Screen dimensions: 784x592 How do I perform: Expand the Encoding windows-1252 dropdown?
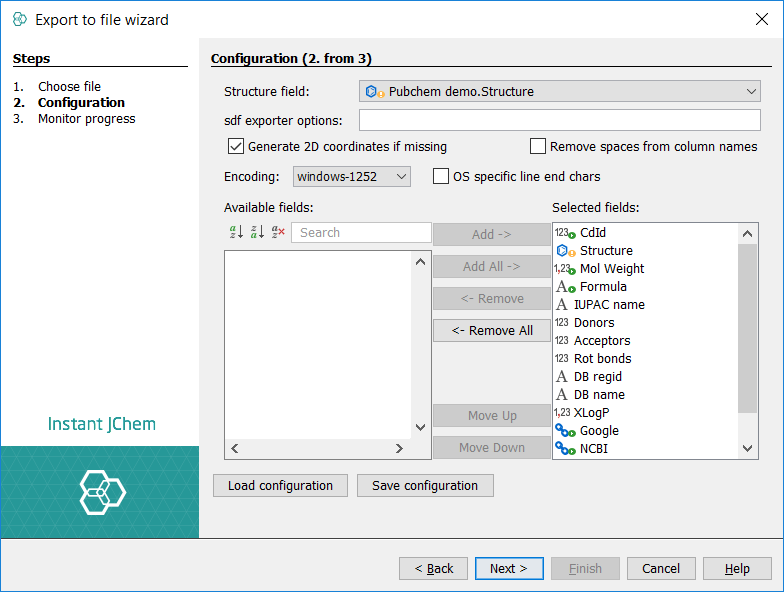[x=352, y=177]
